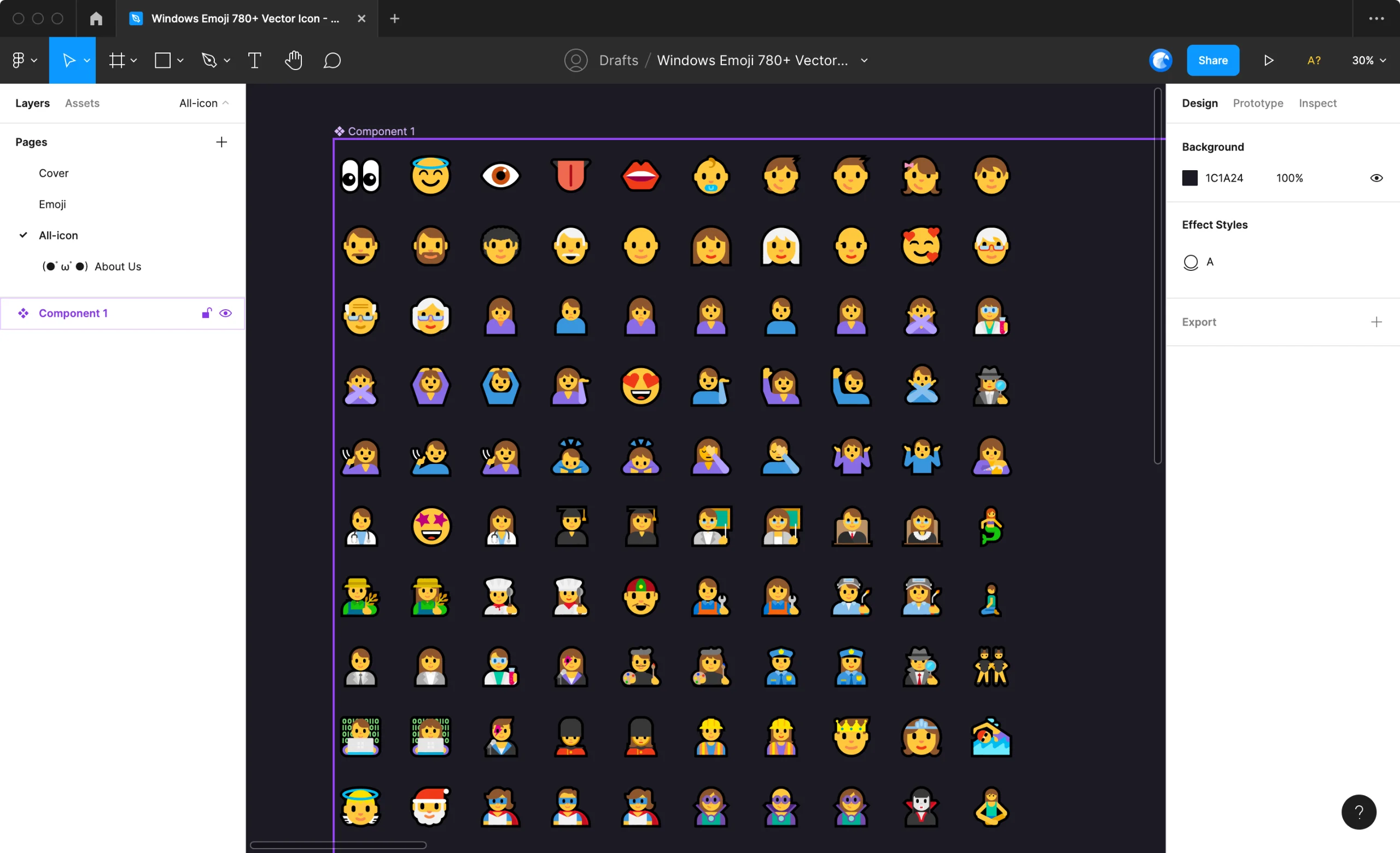Switch to the Inspect tab

pos(1317,103)
